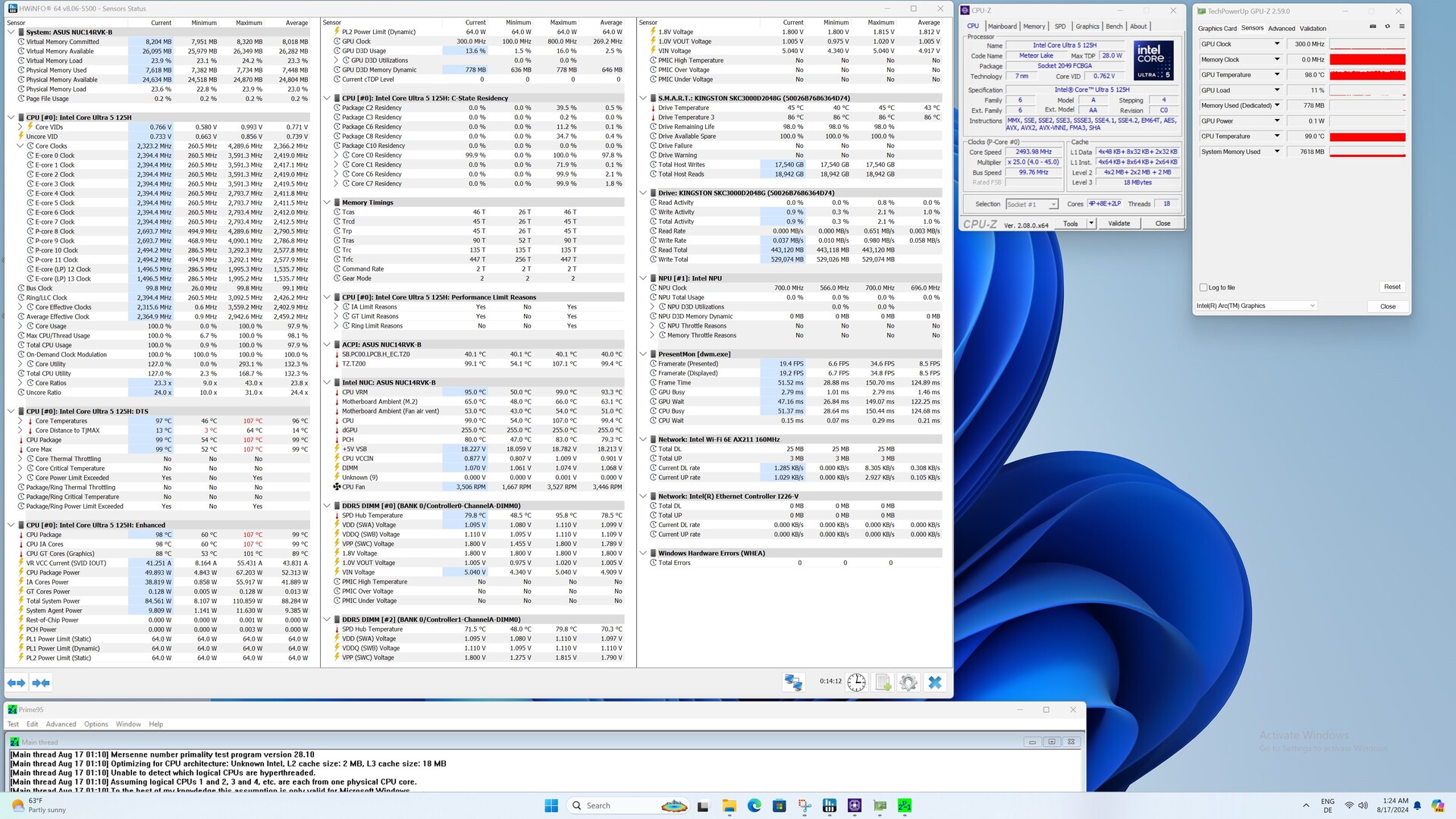This screenshot has width=1456, height=819.
Task: Open Validation tab in GPU-Z
Action: click(x=1313, y=28)
